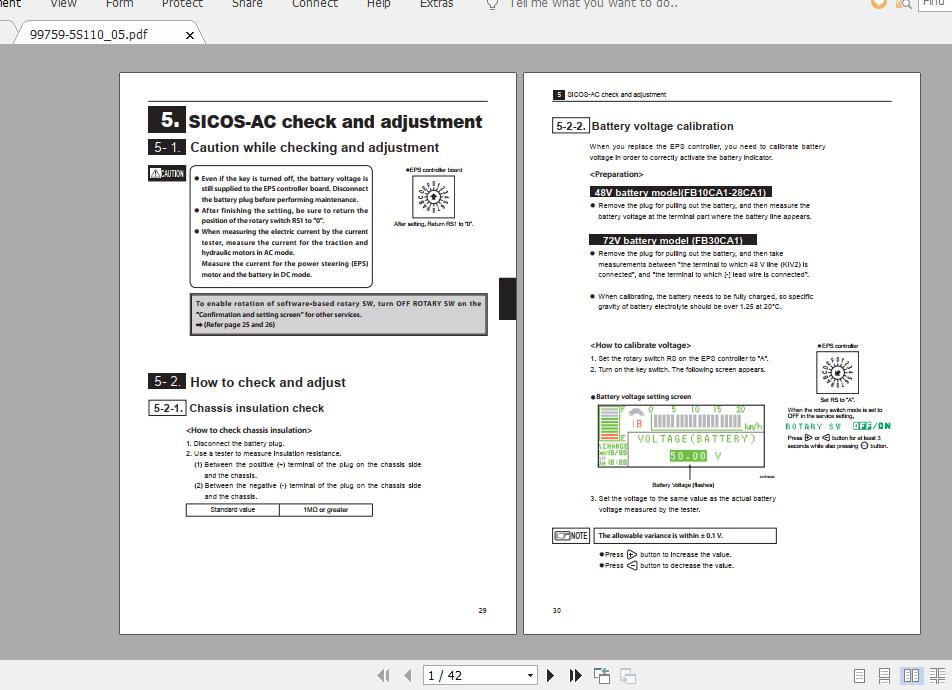This screenshot has width=952, height=690.
Task: Click the '72V battery model (FB30CA1)' label
Action: (x=673, y=240)
